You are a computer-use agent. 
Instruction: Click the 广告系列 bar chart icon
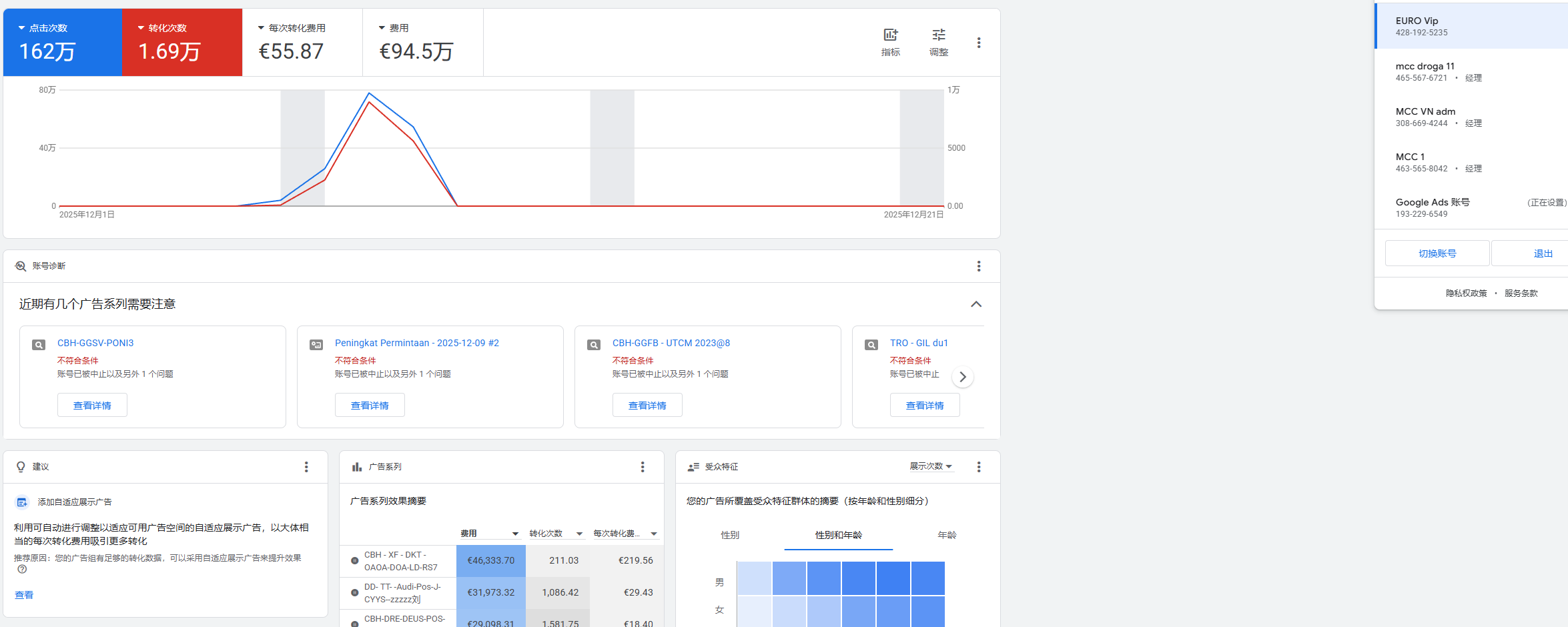357,467
